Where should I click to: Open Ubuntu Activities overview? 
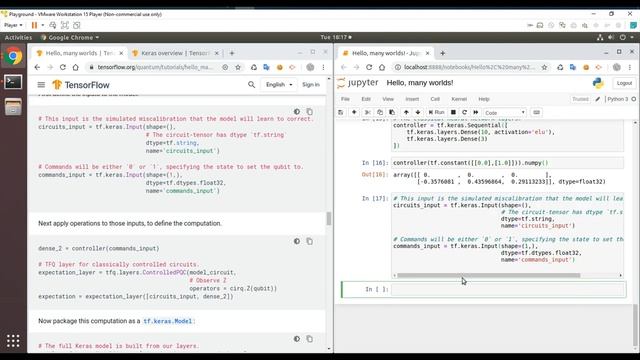[18, 38]
